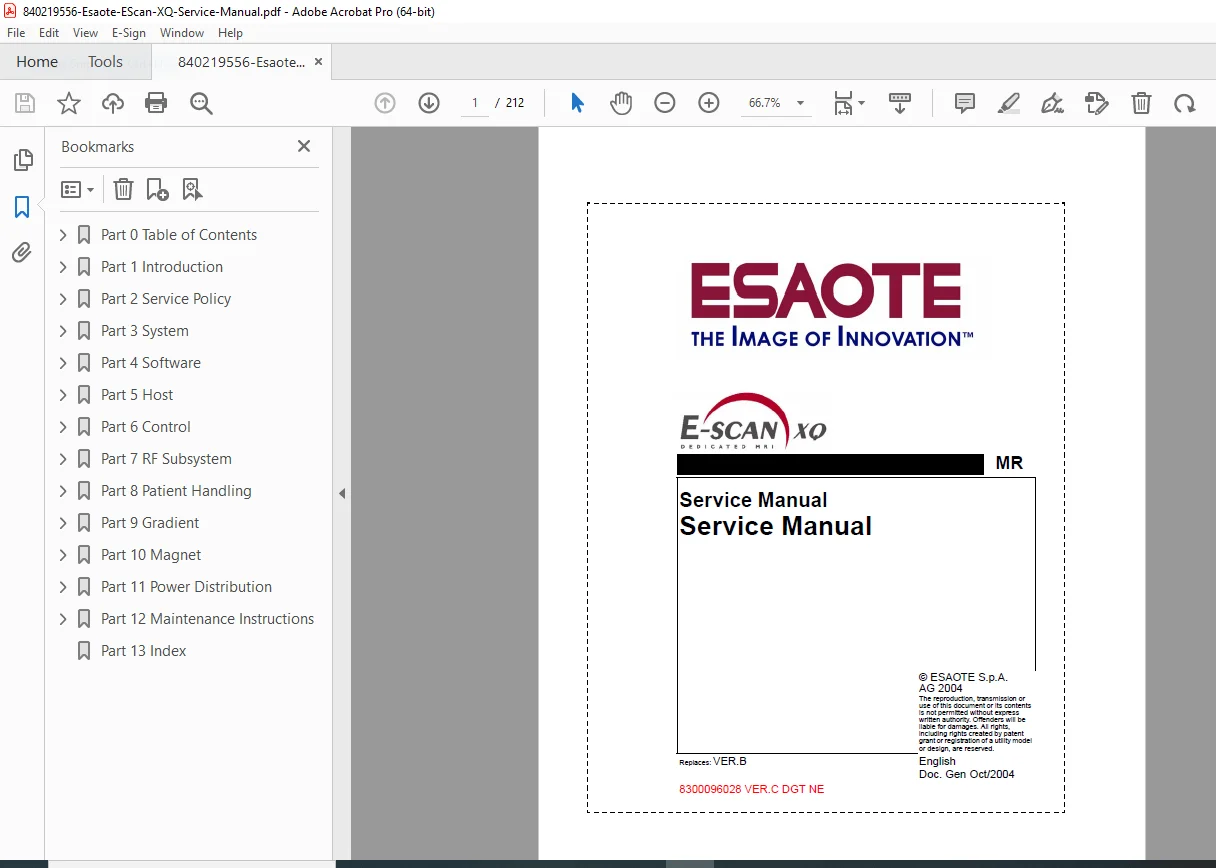
Task: Open the bookmarks options dropdown menu
Action: (77, 189)
